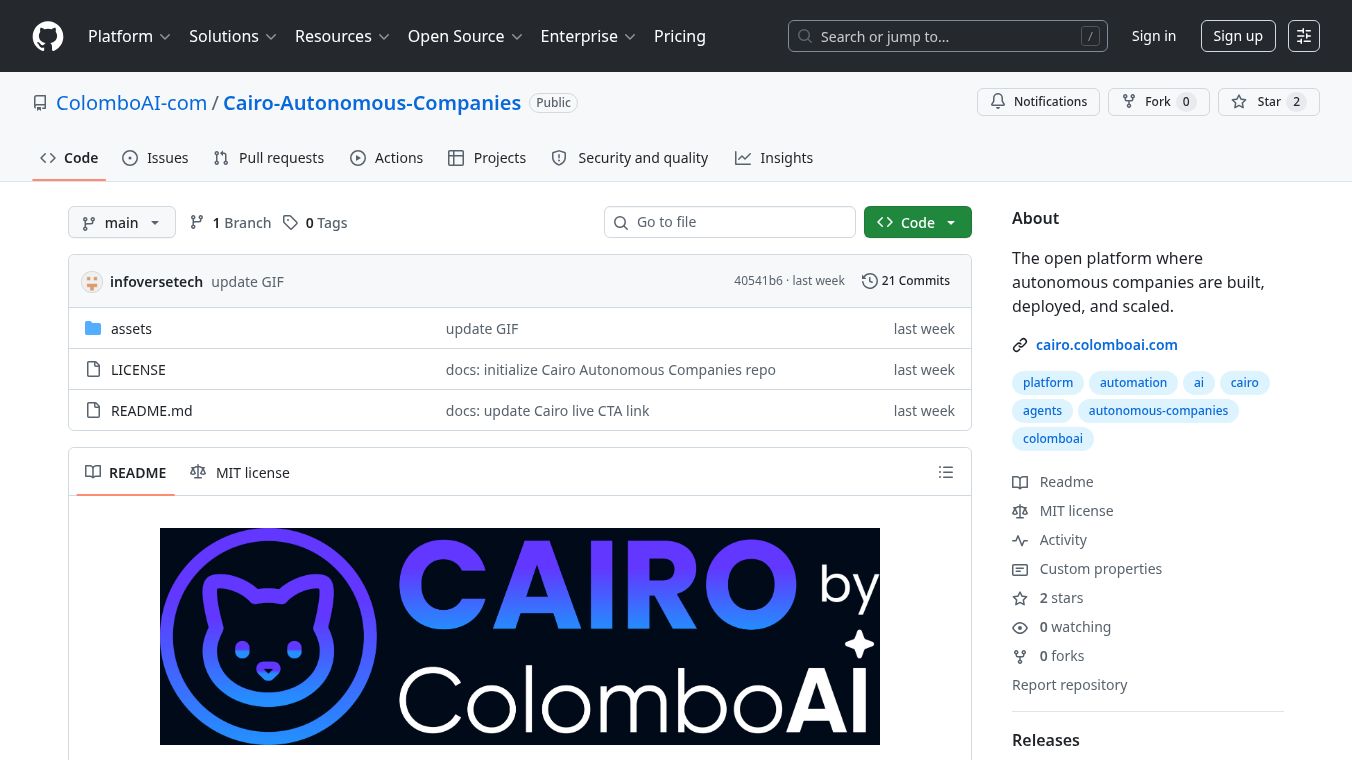The height and width of the screenshot is (760, 1352).
Task: Expand the Resources menu
Action: click(342, 36)
